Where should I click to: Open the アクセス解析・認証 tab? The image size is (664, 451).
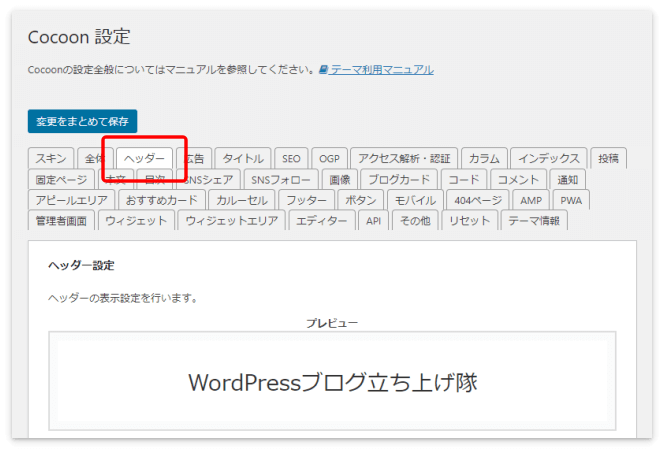click(x=404, y=158)
